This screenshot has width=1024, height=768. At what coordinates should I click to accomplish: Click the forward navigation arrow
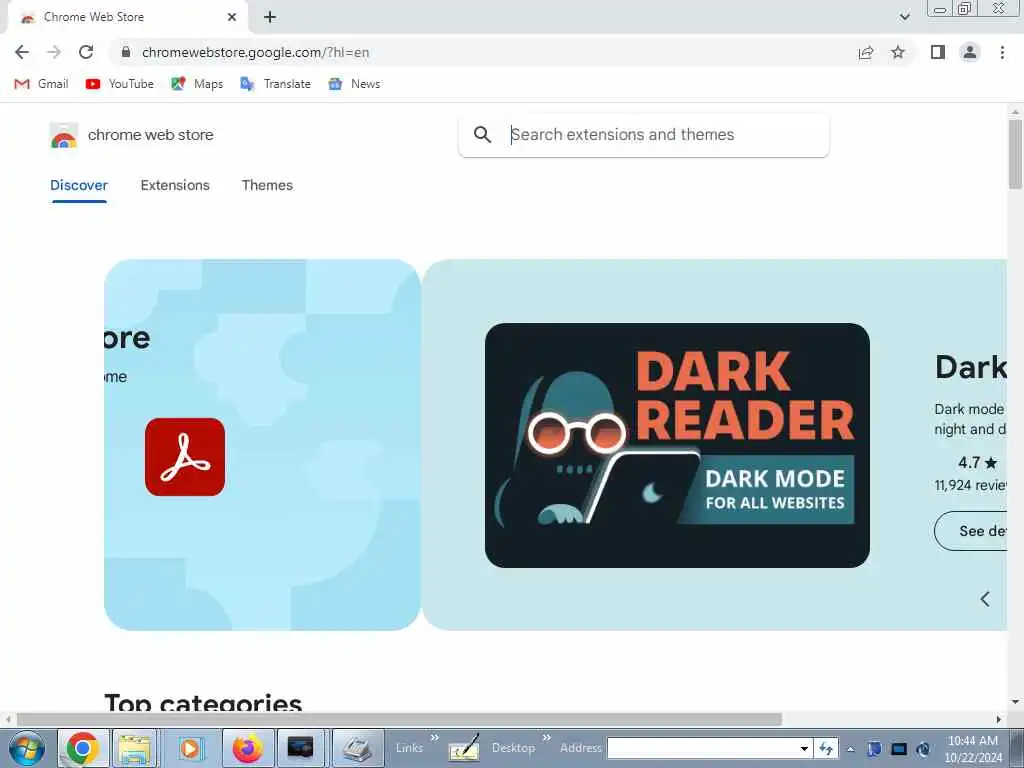click(54, 52)
